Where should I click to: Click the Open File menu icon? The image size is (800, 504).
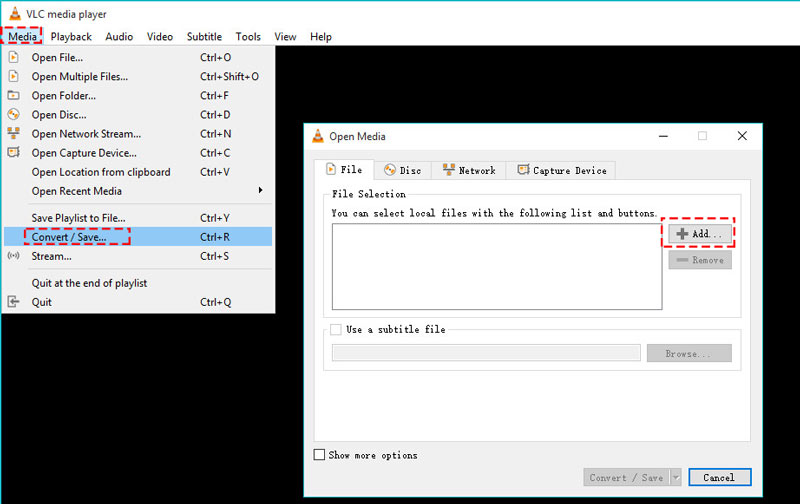point(13,58)
